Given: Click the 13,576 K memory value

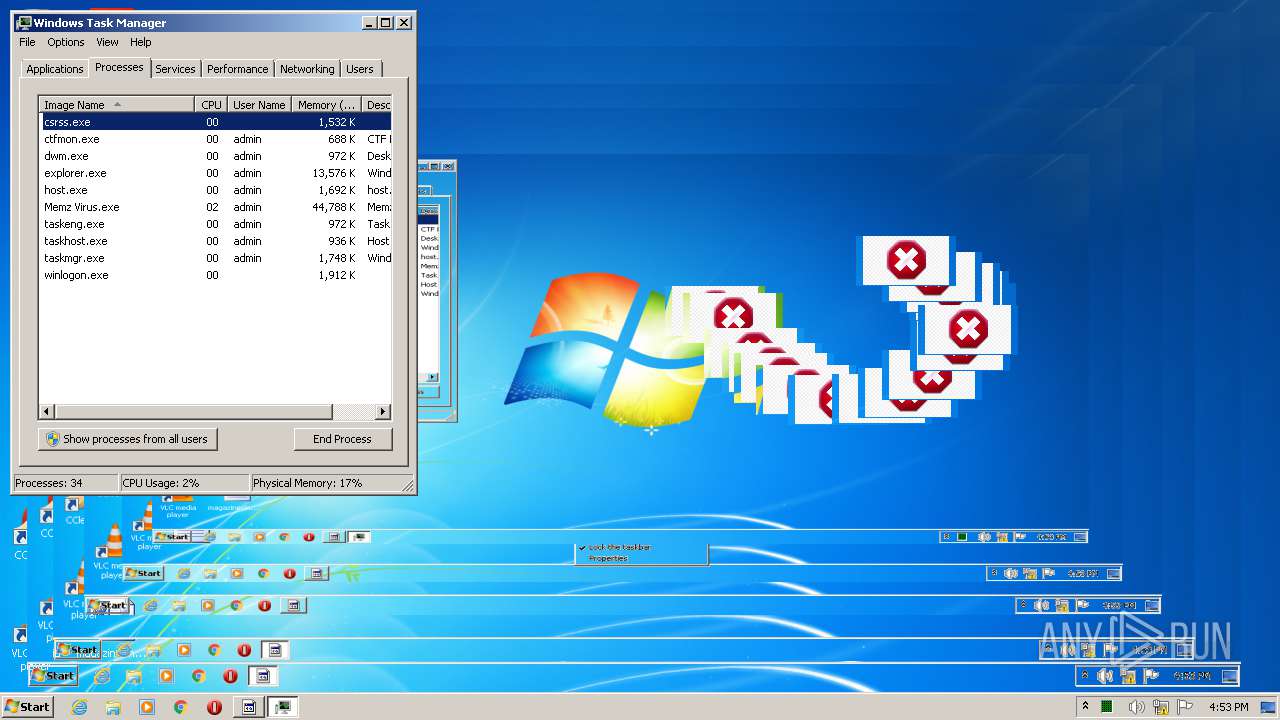Looking at the screenshot, I should tap(333, 173).
